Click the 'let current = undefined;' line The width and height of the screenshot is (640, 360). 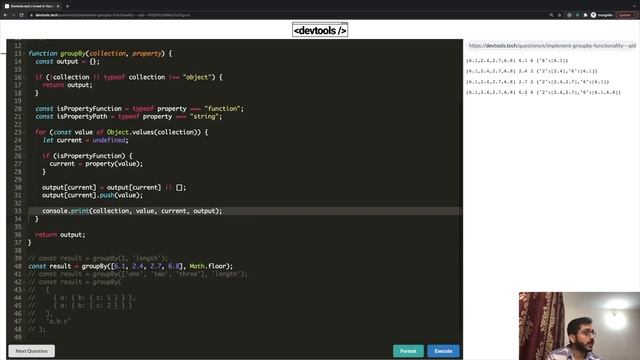pyautogui.click(x=85, y=140)
